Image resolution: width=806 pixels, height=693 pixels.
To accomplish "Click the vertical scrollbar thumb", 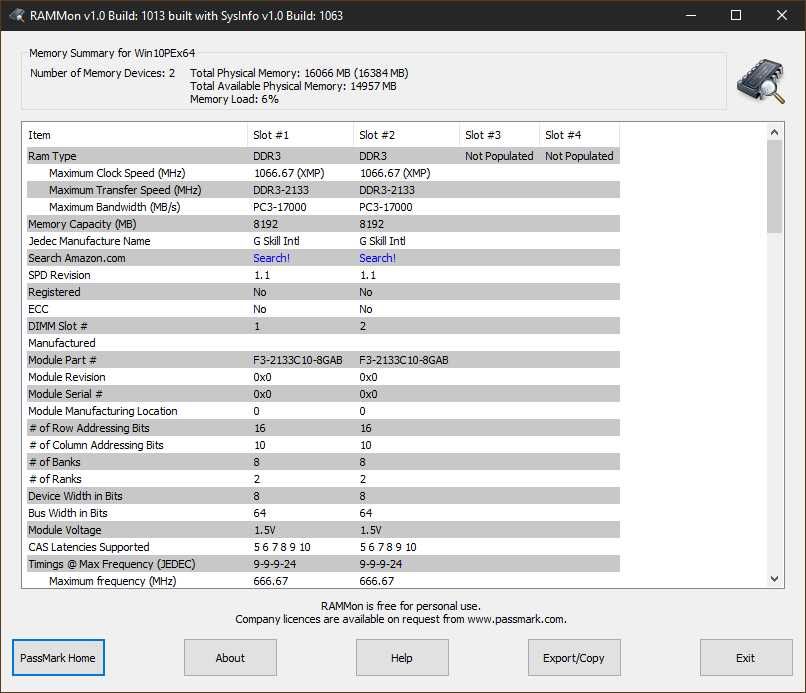I will (x=775, y=186).
